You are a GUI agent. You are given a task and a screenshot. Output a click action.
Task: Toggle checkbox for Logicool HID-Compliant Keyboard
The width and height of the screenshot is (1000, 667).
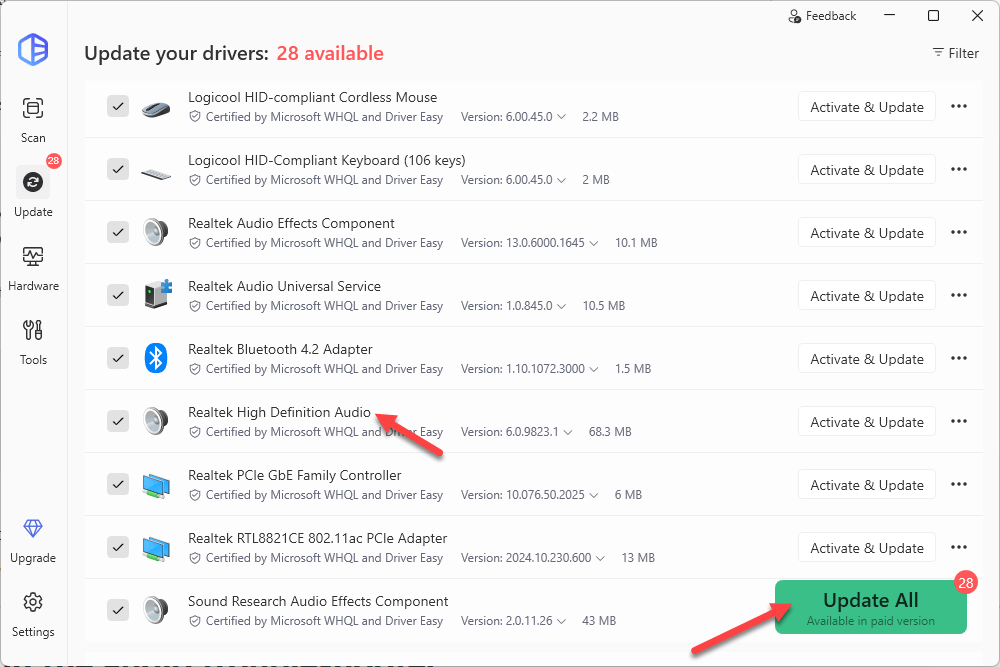(x=118, y=169)
